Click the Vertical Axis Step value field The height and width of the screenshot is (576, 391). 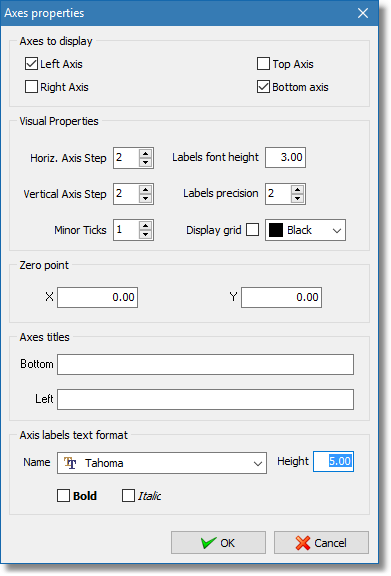coord(126,194)
